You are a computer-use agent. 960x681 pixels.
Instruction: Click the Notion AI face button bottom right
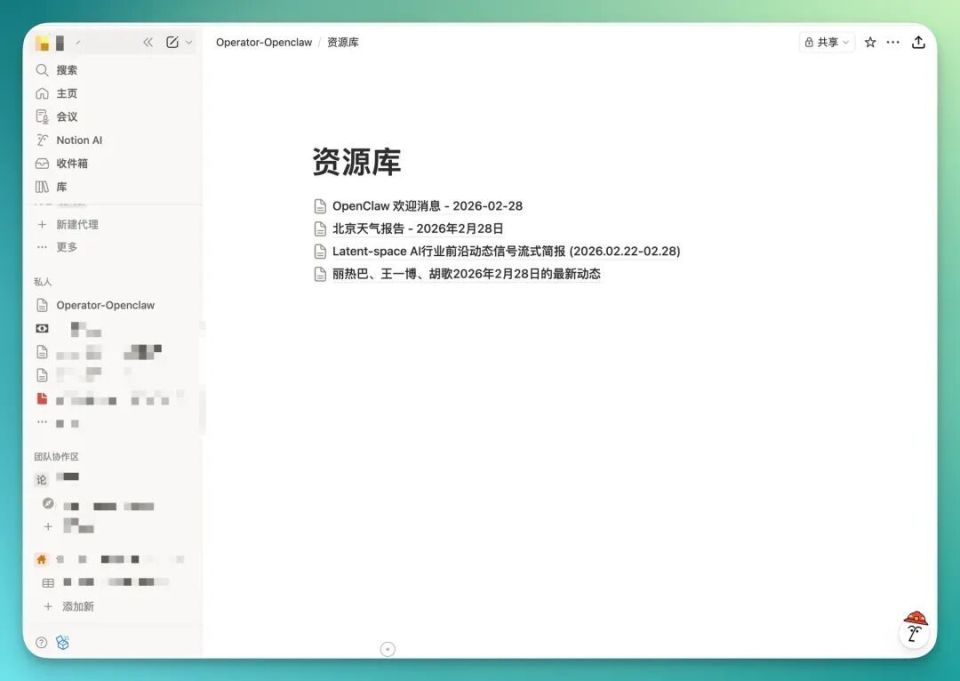(913, 631)
